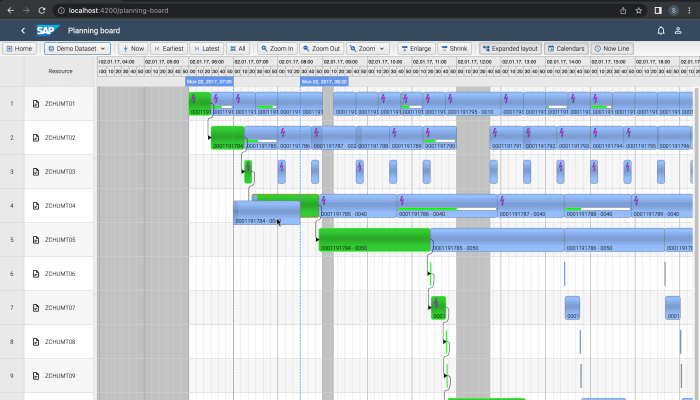Select resource ZCHUMT06 document icon
Screen dimensions: 700x400
[x=36, y=274]
